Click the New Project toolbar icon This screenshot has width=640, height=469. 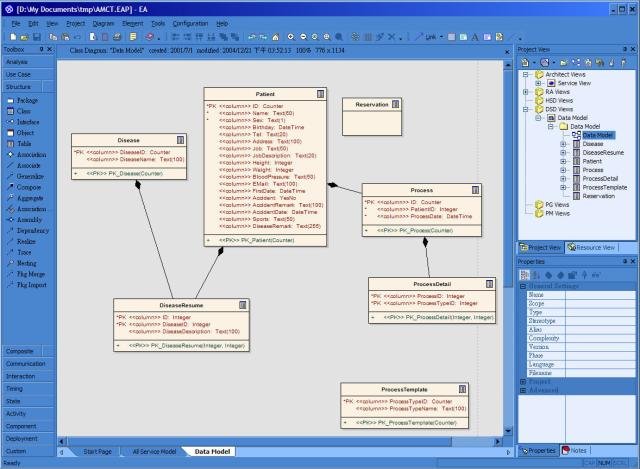click(x=13, y=37)
